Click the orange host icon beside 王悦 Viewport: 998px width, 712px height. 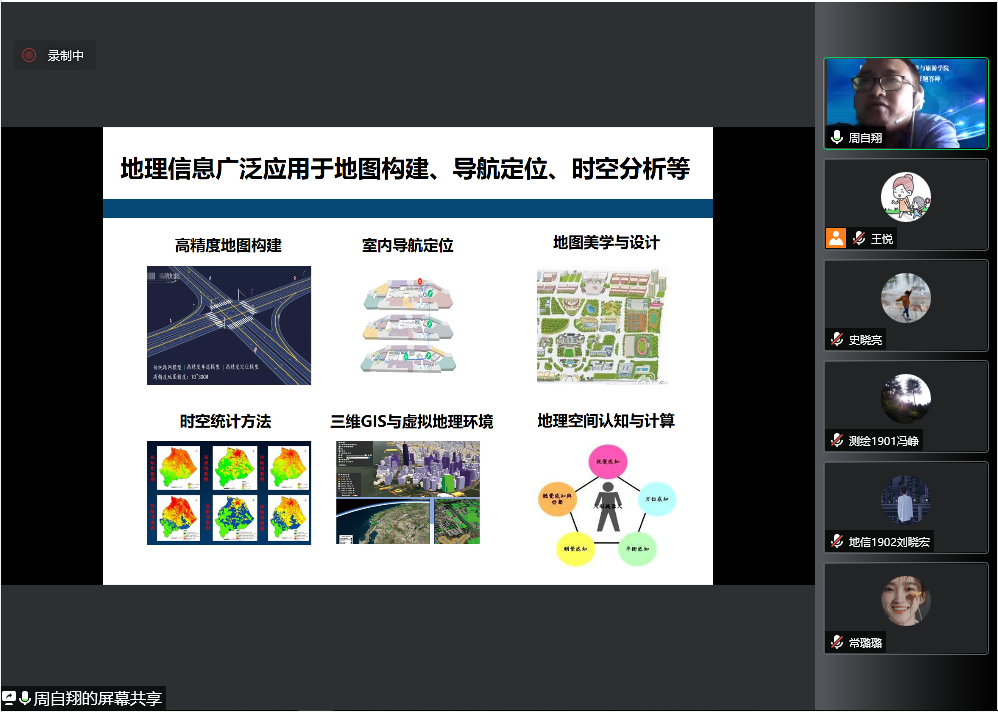click(x=836, y=238)
